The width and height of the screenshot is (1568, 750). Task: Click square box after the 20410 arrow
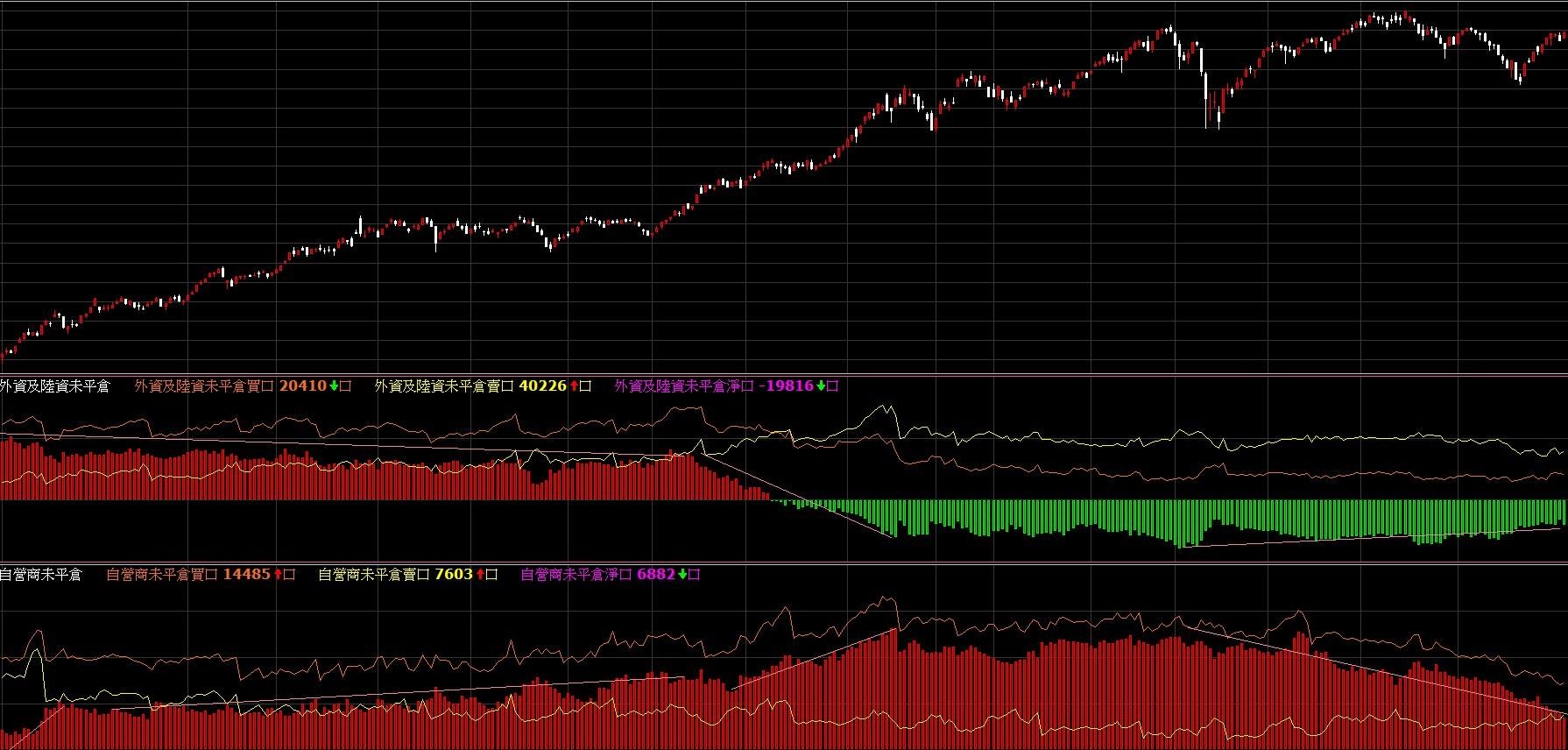(345, 386)
